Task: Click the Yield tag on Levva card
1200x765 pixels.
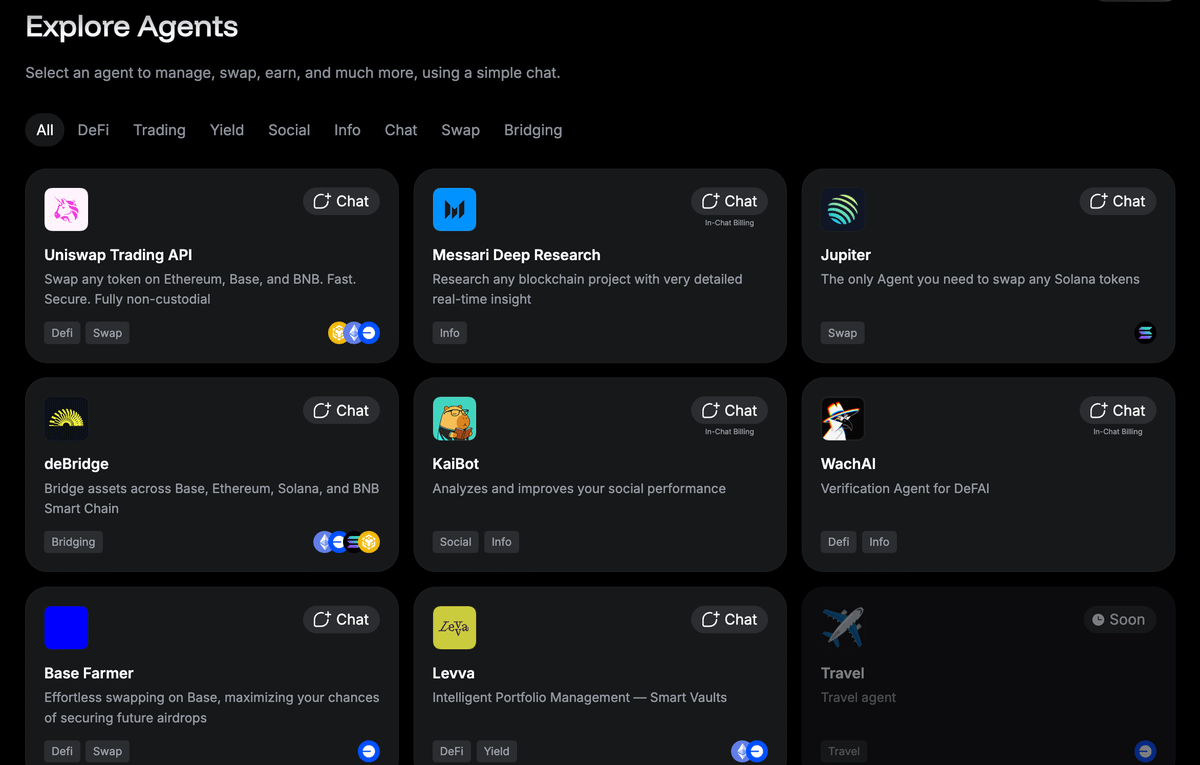Action: 497,751
